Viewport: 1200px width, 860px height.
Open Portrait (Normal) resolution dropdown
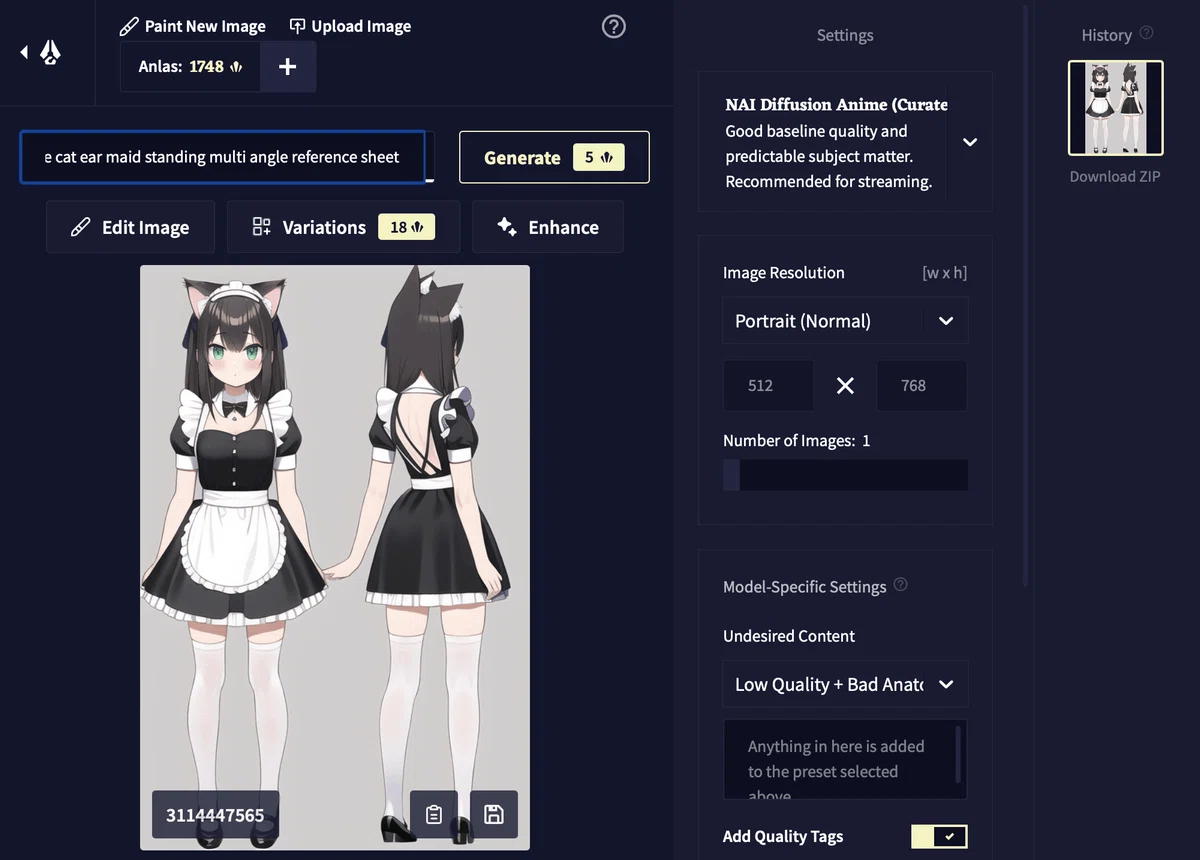pos(845,321)
